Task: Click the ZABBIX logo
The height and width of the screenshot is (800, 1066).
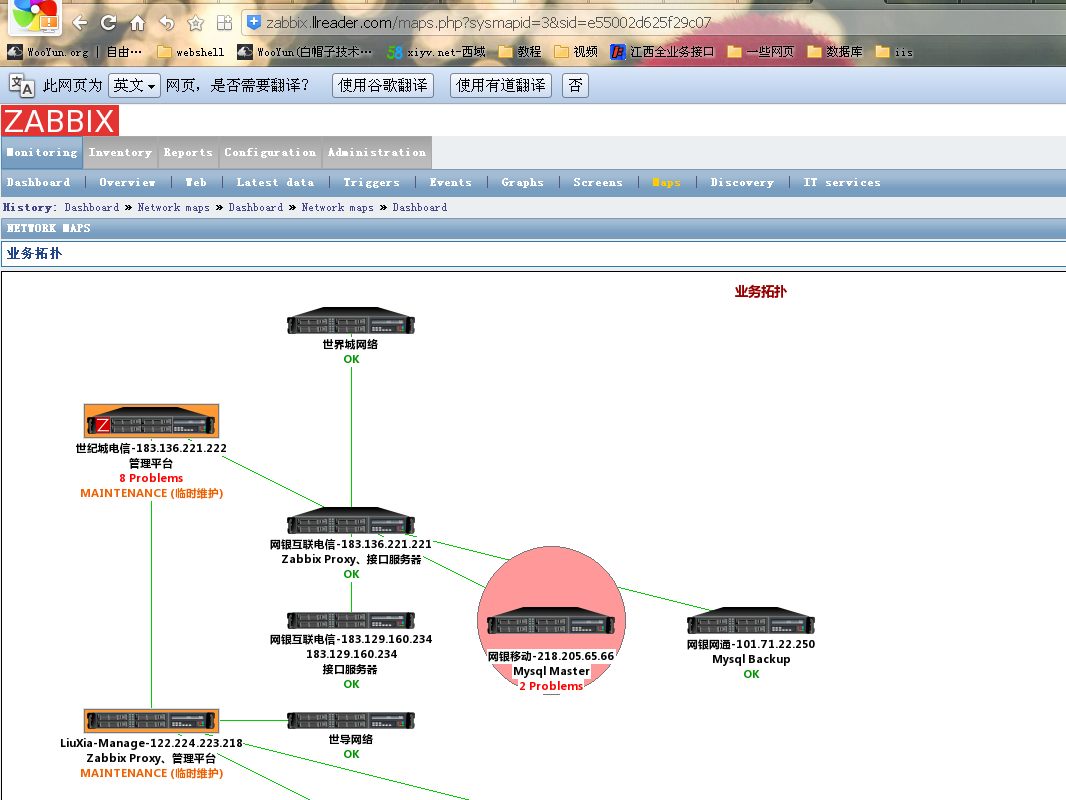Action: 60,121
